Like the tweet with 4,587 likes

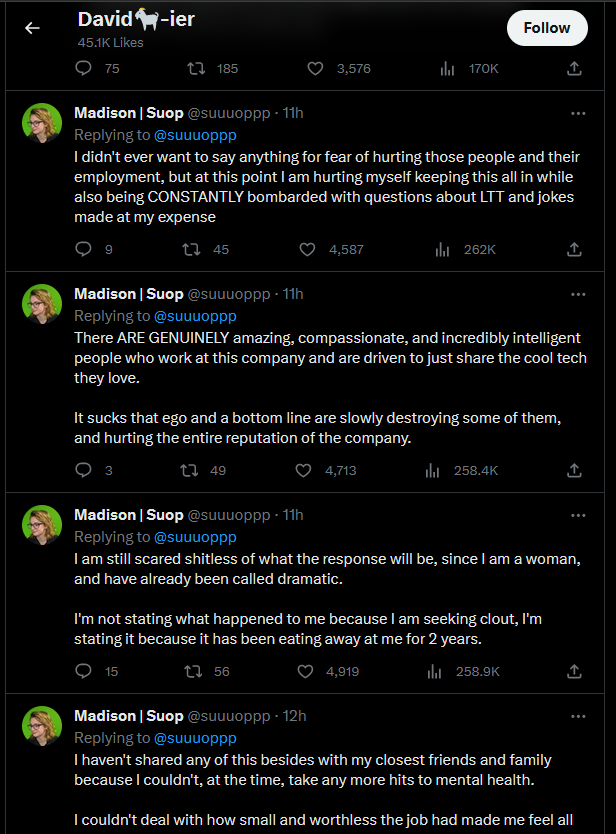click(307, 249)
